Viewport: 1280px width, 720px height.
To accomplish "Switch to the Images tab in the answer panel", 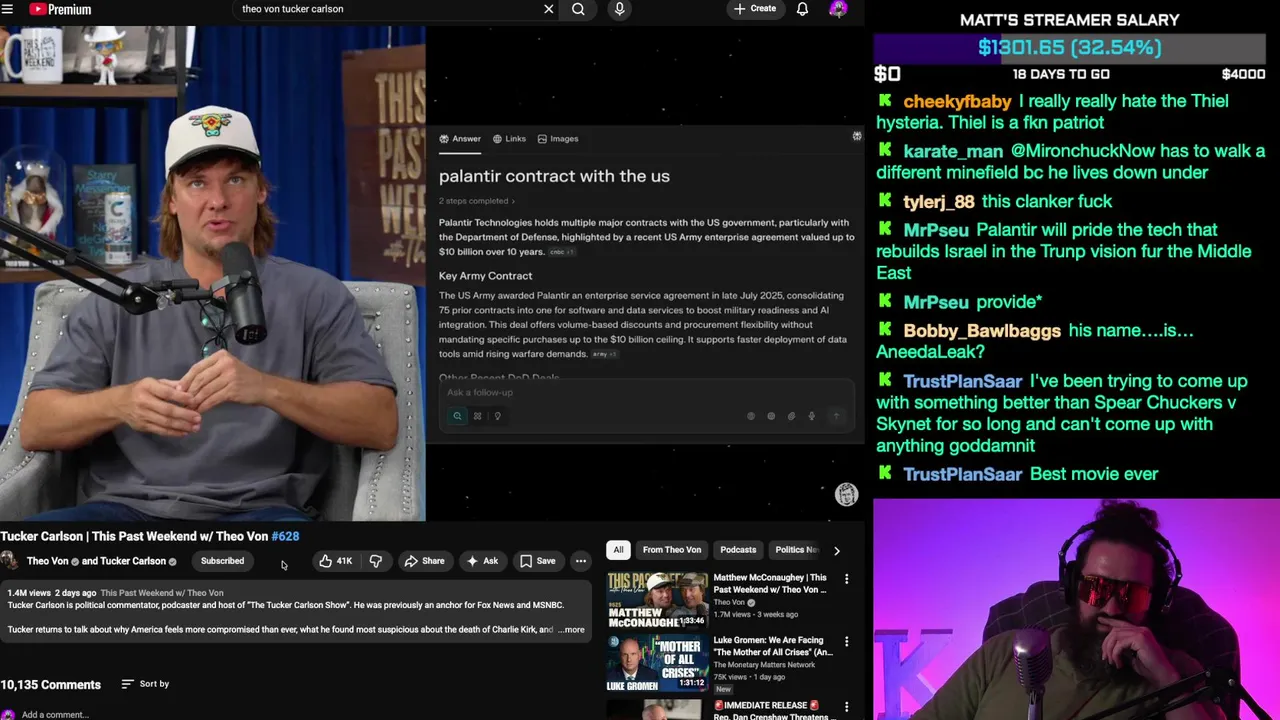I will click(x=558, y=139).
